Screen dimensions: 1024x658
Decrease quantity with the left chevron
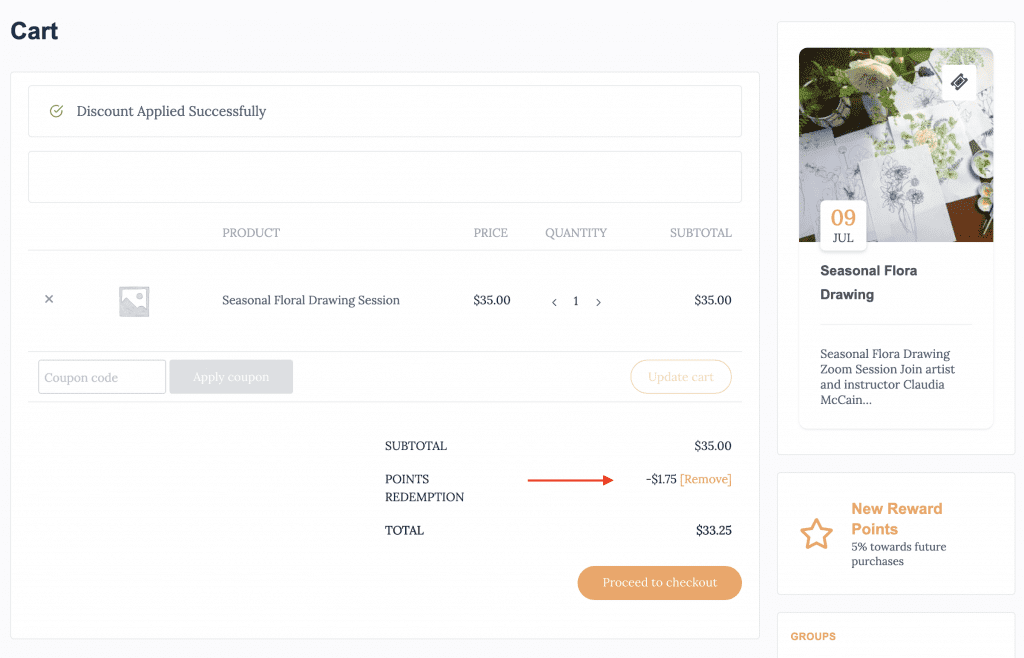click(x=554, y=302)
